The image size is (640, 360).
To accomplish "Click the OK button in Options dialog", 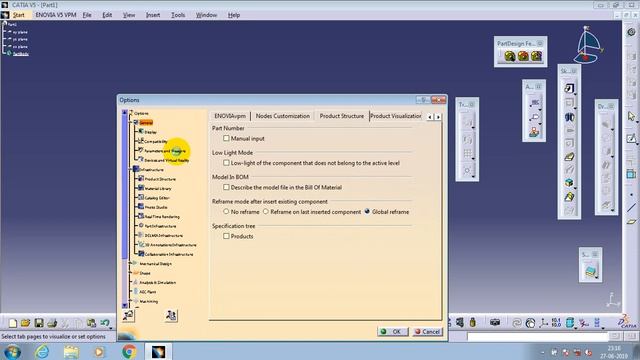I will (392, 332).
